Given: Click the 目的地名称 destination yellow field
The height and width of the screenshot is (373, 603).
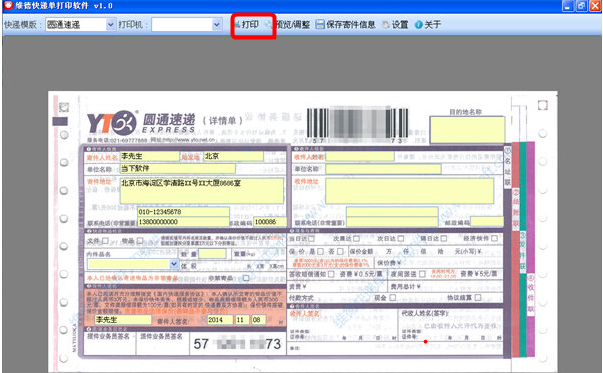Looking at the screenshot, I should pyautogui.click(x=467, y=130).
